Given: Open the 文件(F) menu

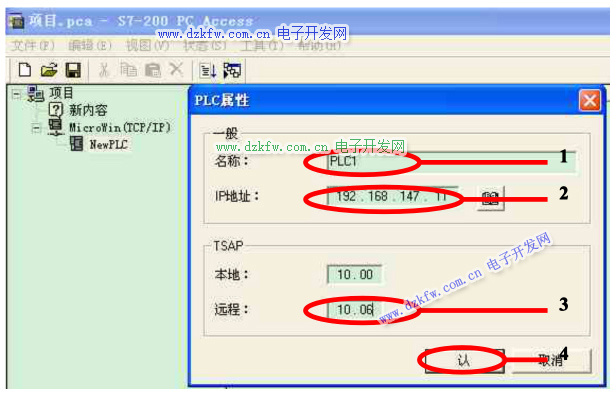Looking at the screenshot, I should [x=33, y=46].
